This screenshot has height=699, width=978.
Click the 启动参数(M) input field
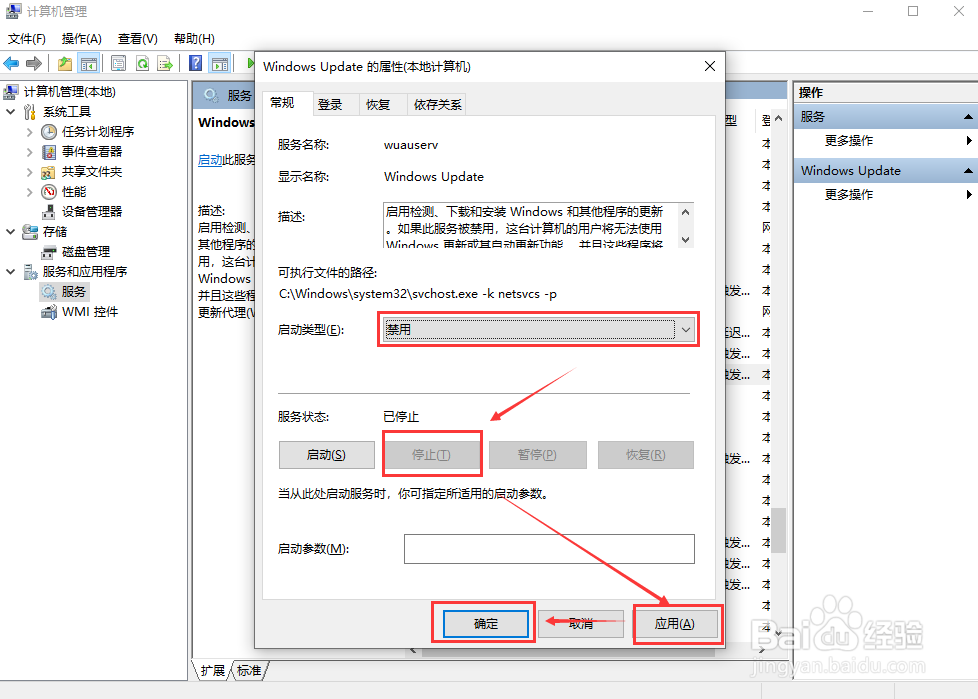pyautogui.click(x=549, y=549)
